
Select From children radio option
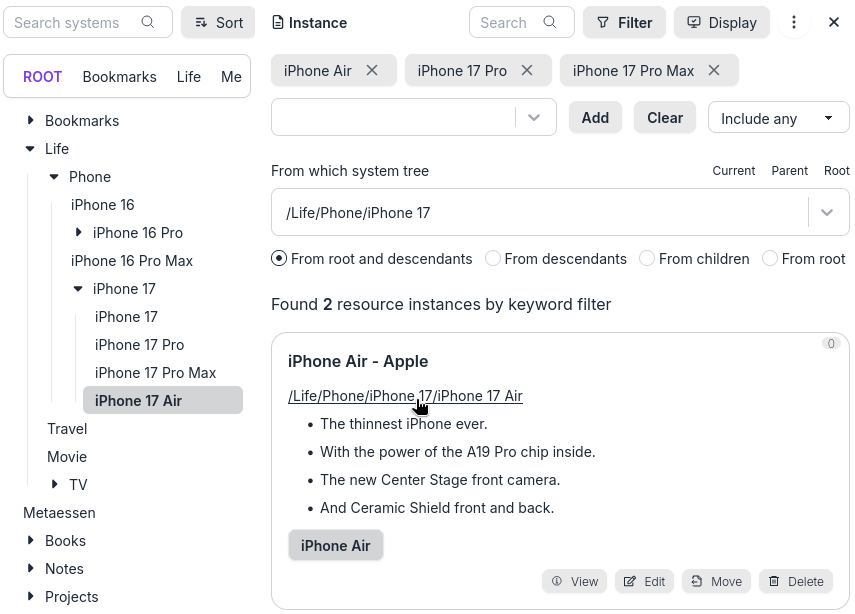pyautogui.click(x=647, y=259)
